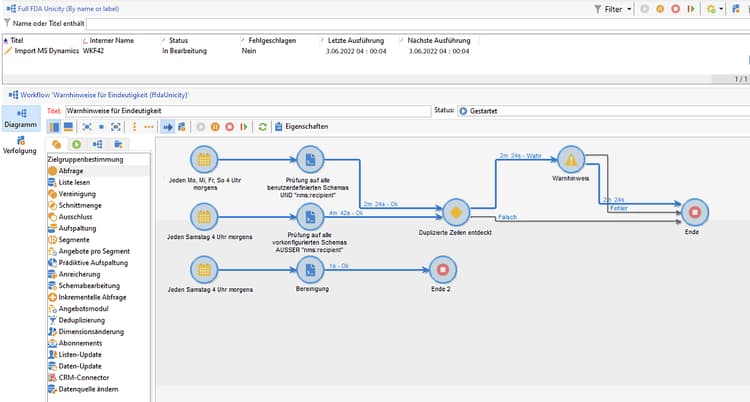Screen dimensions: 750x402
Task: Click the zoom to fit icon
Action: (x=87, y=127)
